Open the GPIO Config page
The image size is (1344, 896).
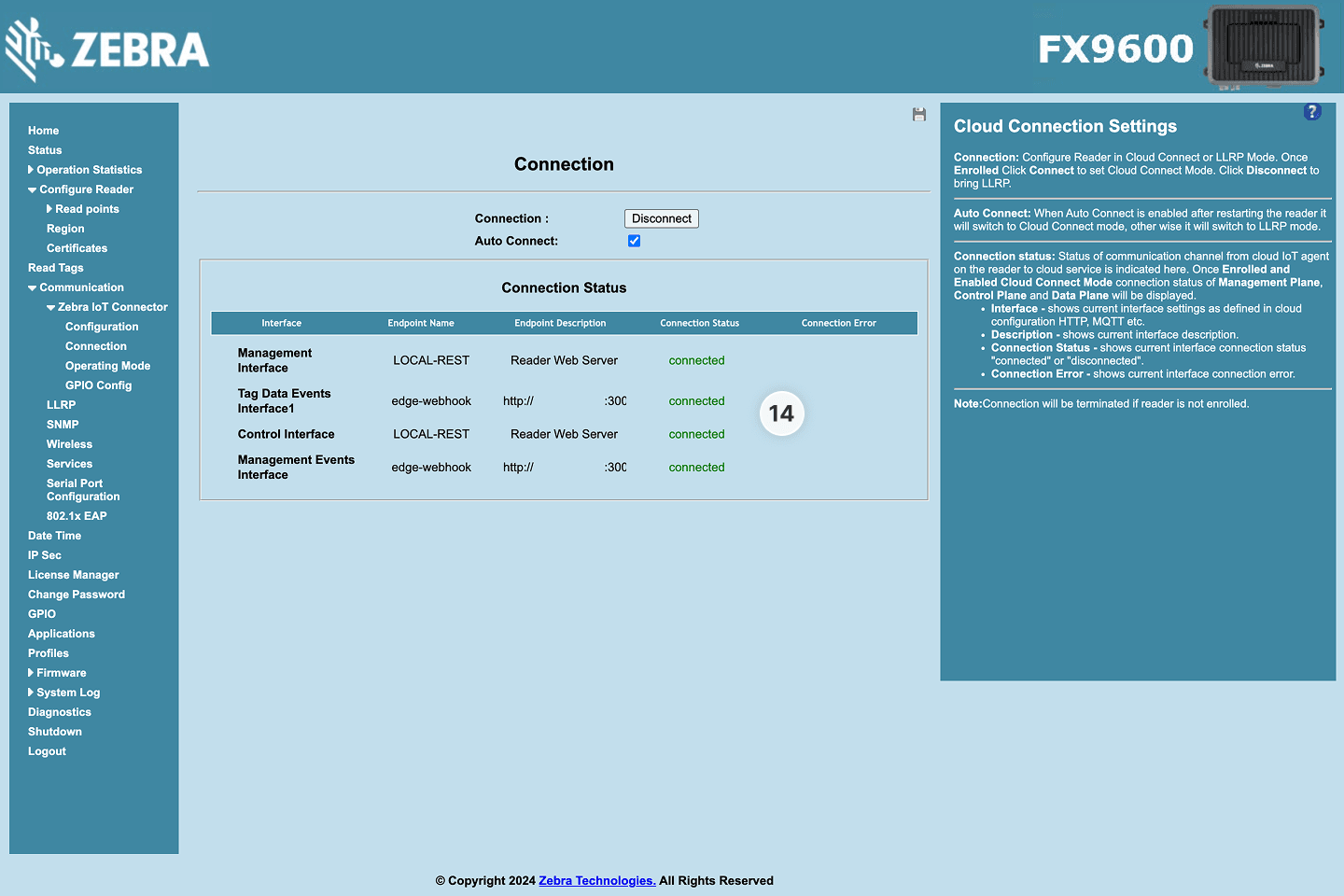[98, 385]
